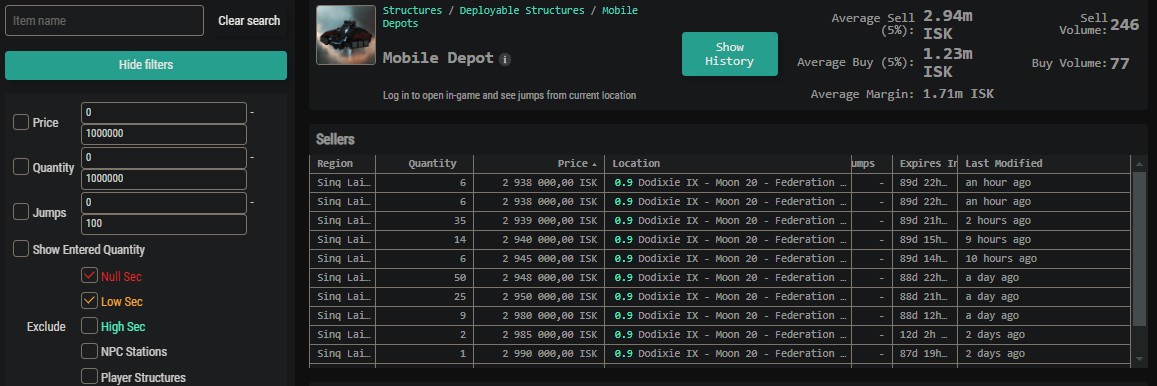
Task: Open the Deployable Structures breadcrumb link
Action: (522, 10)
